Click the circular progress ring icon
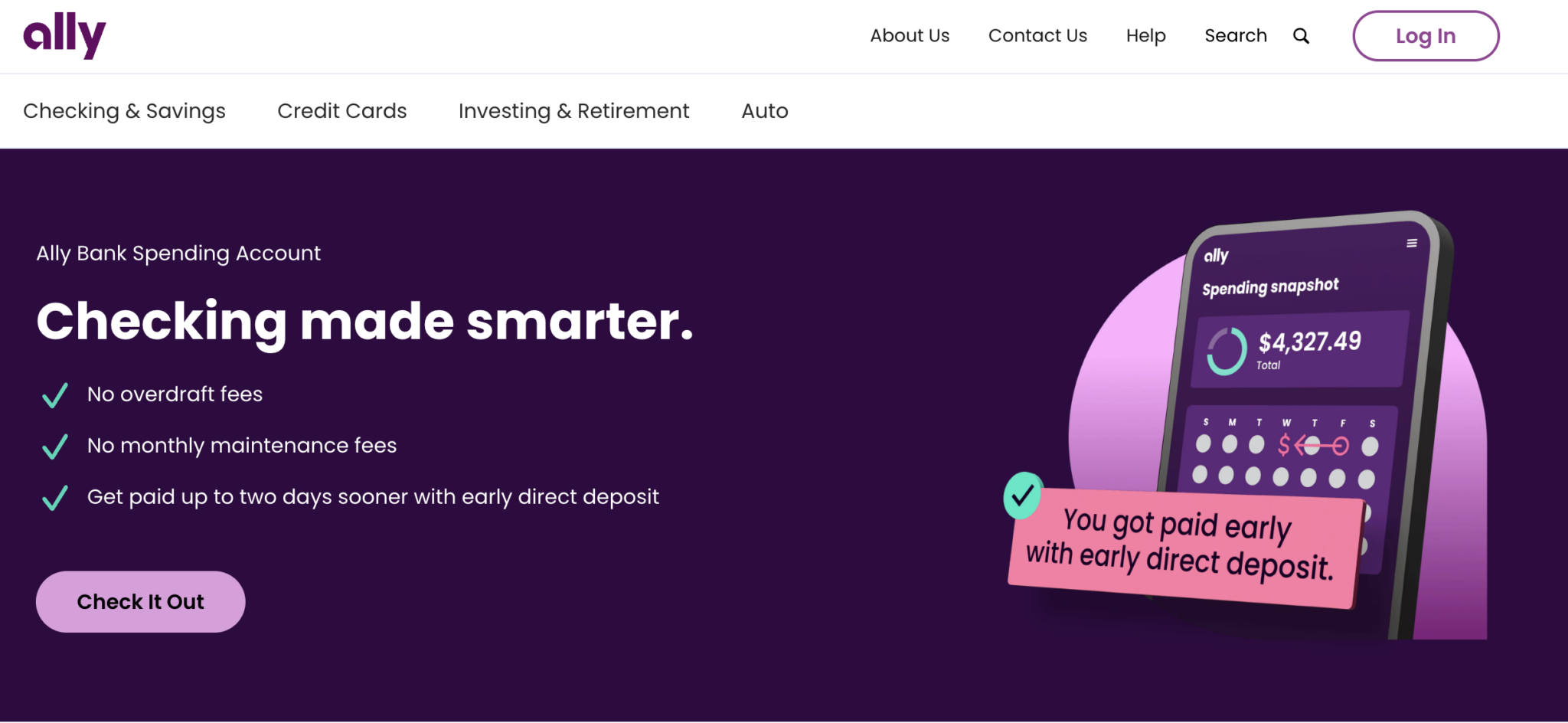This screenshot has width=1568, height=723. [x=1227, y=352]
